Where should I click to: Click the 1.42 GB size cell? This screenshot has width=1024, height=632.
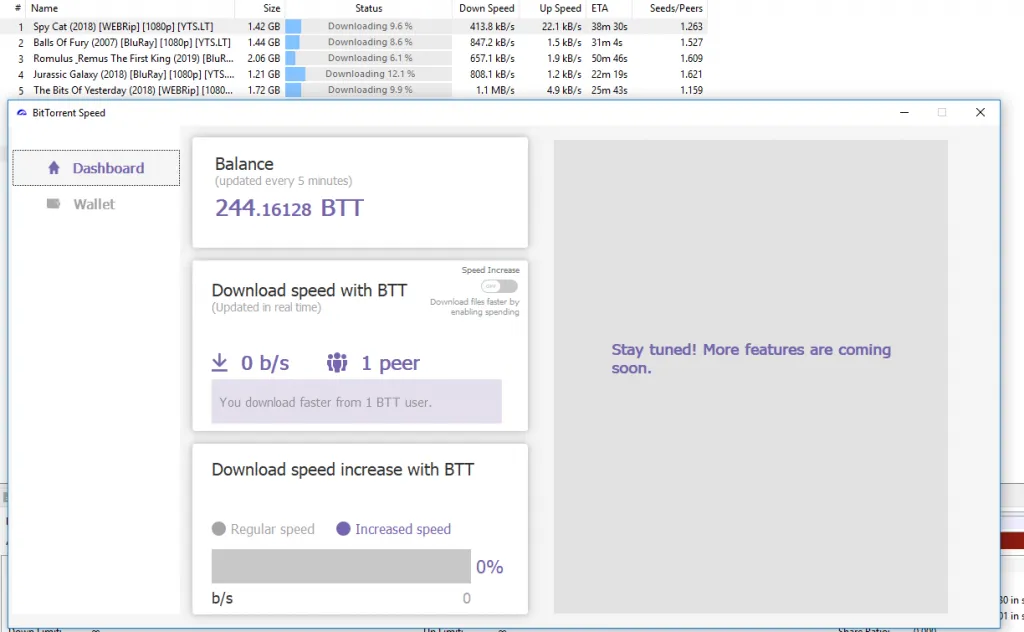(264, 26)
